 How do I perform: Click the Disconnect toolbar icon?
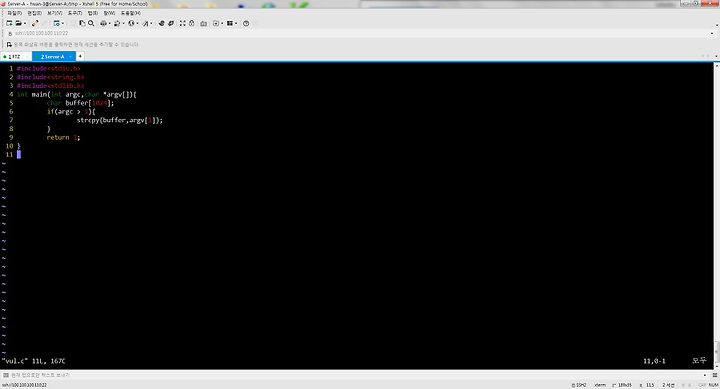[x=35, y=23]
